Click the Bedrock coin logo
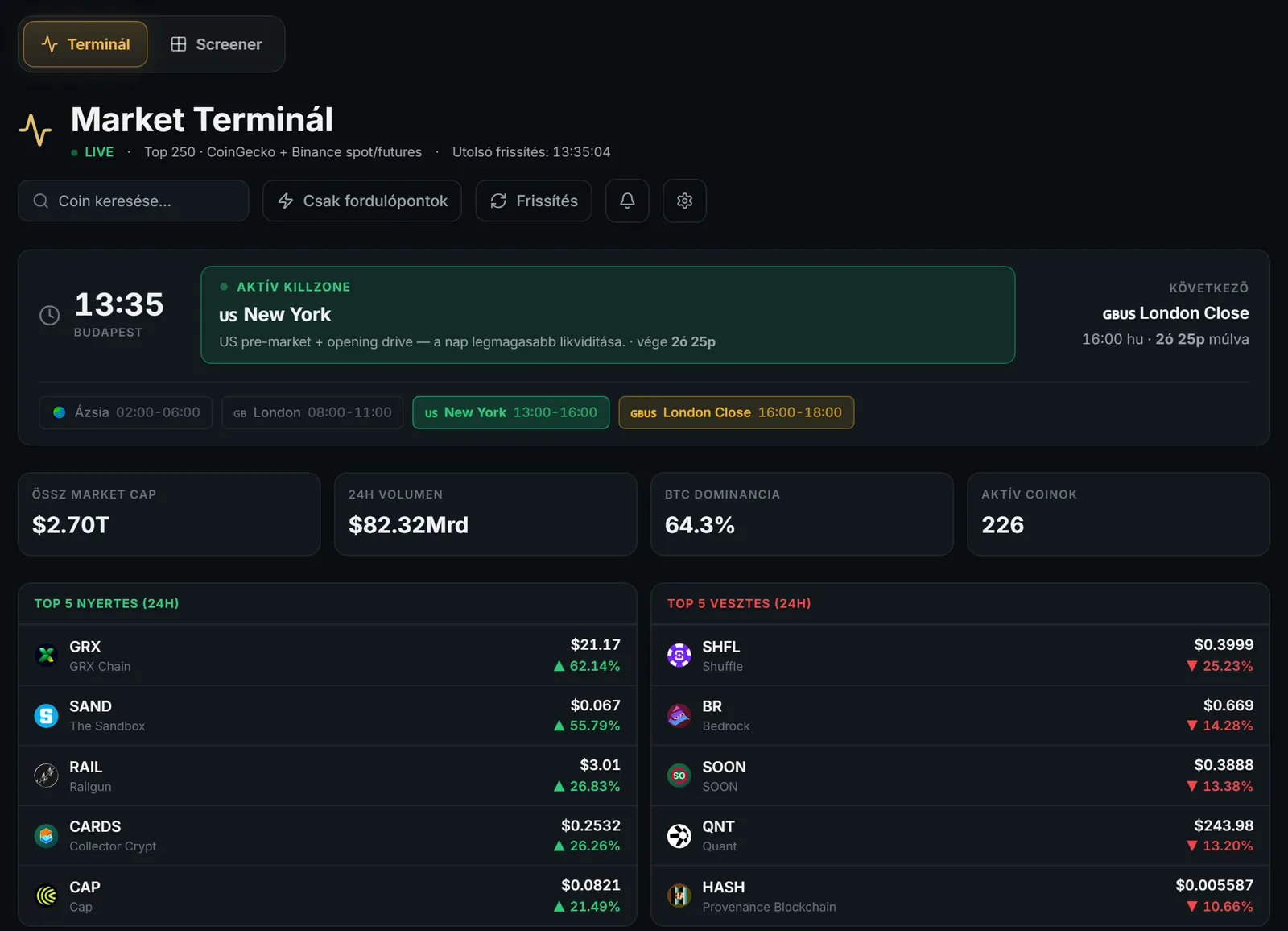1288x931 pixels. tap(679, 715)
